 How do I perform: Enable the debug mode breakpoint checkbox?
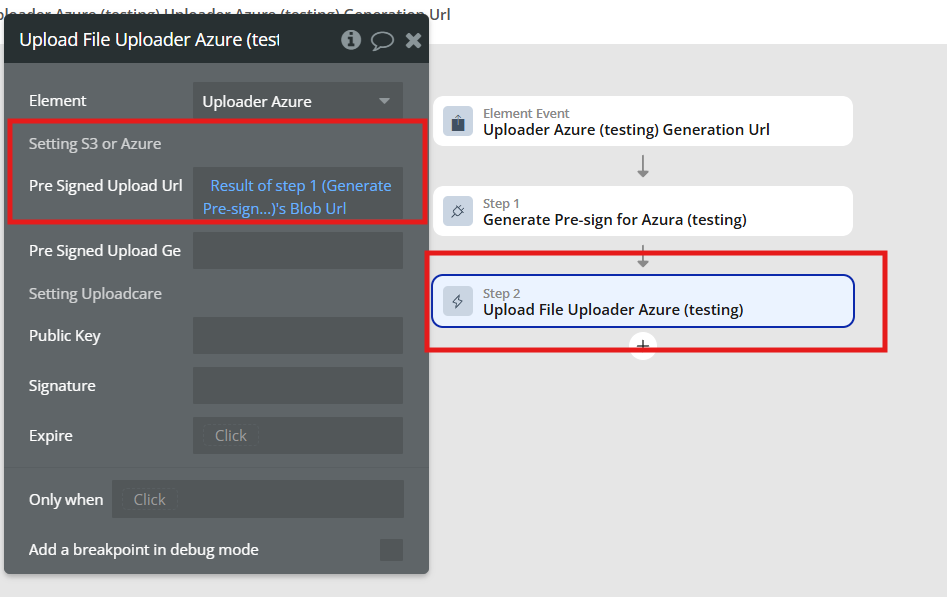[x=391, y=550]
